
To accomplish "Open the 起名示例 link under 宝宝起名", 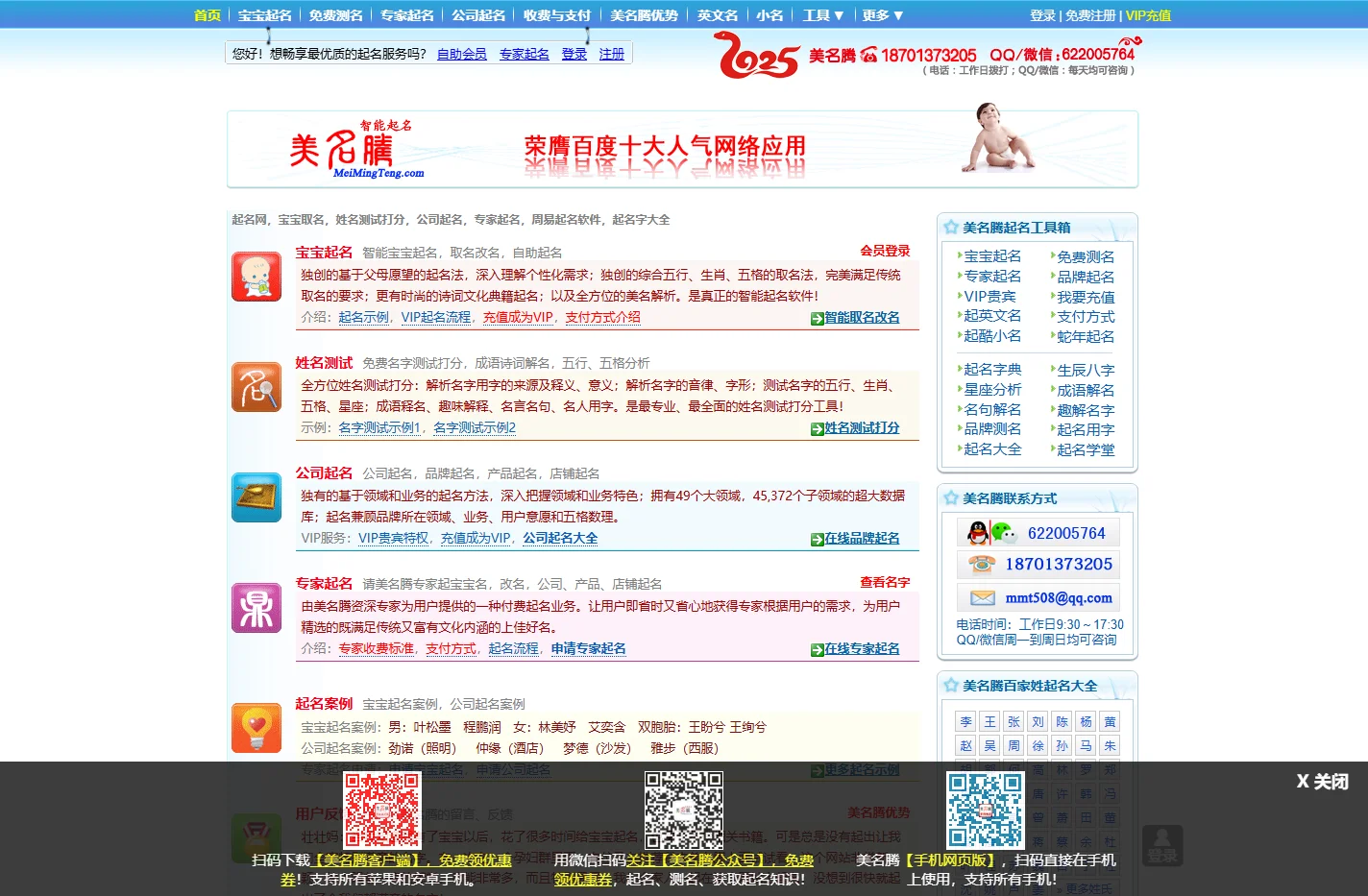I will click(364, 317).
